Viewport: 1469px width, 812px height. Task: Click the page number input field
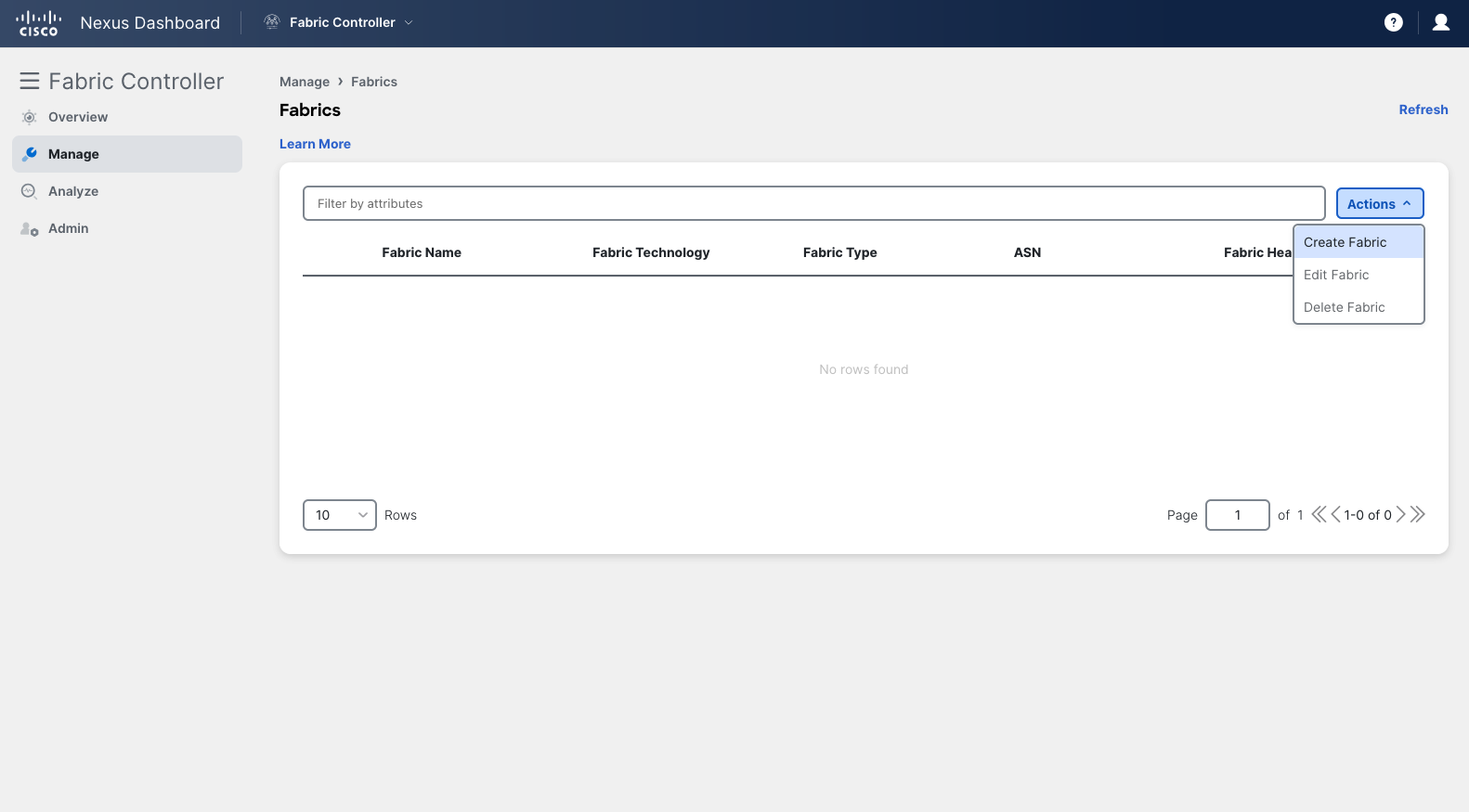(1238, 515)
